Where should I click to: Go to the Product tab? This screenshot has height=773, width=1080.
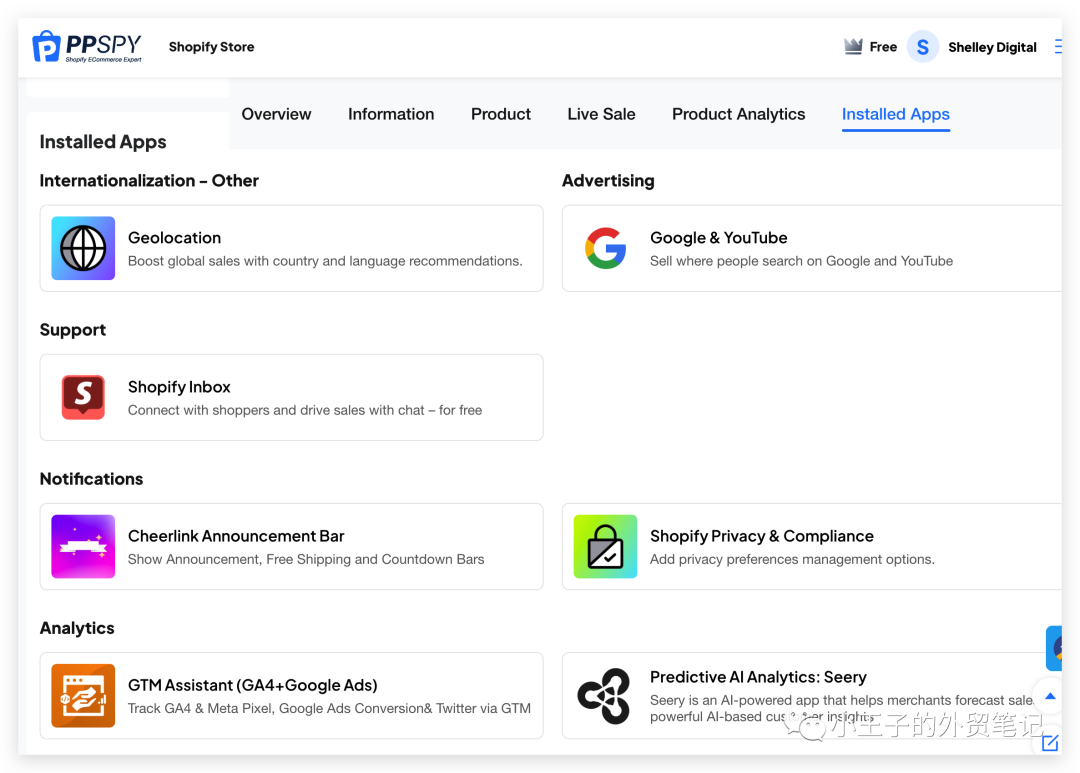[x=501, y=114]
